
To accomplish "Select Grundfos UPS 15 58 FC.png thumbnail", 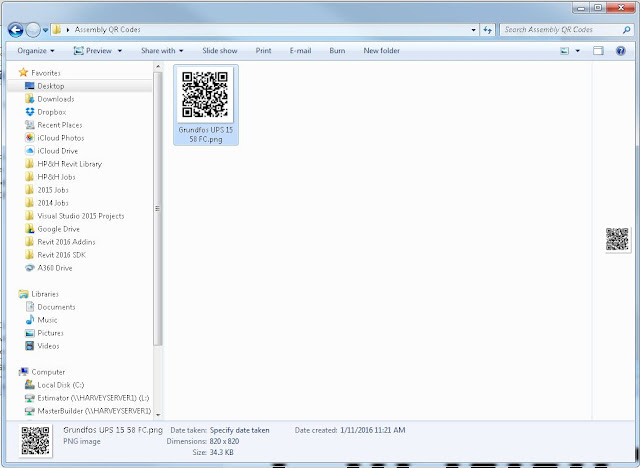I will point(206,105).
